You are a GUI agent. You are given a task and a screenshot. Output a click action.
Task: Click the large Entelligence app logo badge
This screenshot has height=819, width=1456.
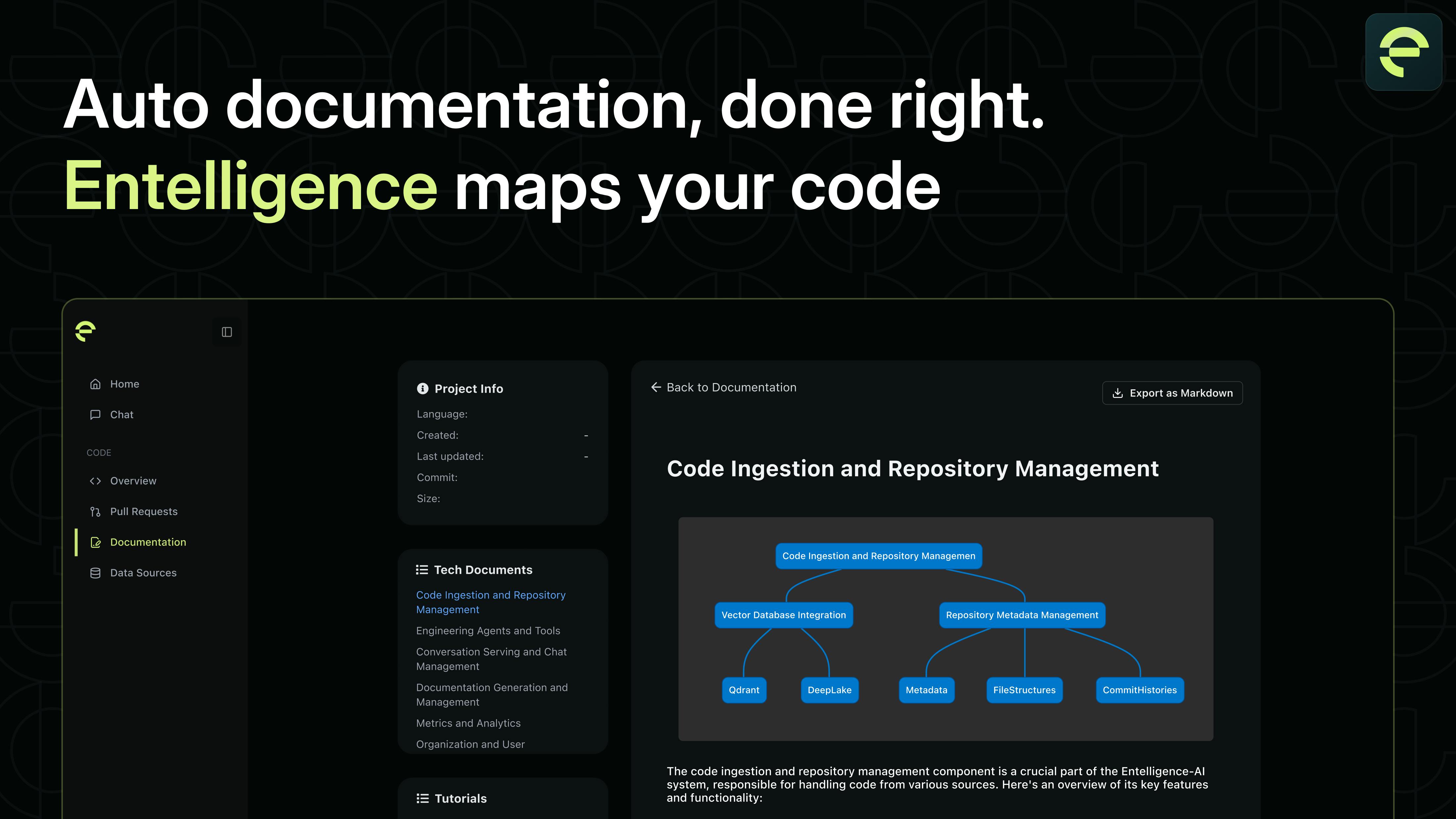click(x=1404, y=52)
